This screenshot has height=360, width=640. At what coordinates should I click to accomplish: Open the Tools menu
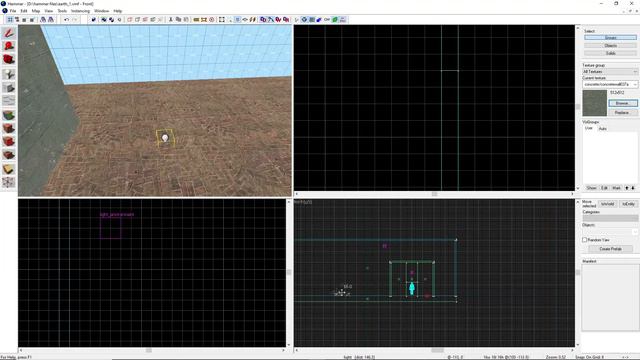pyautogui.click(x=62, y=11)
